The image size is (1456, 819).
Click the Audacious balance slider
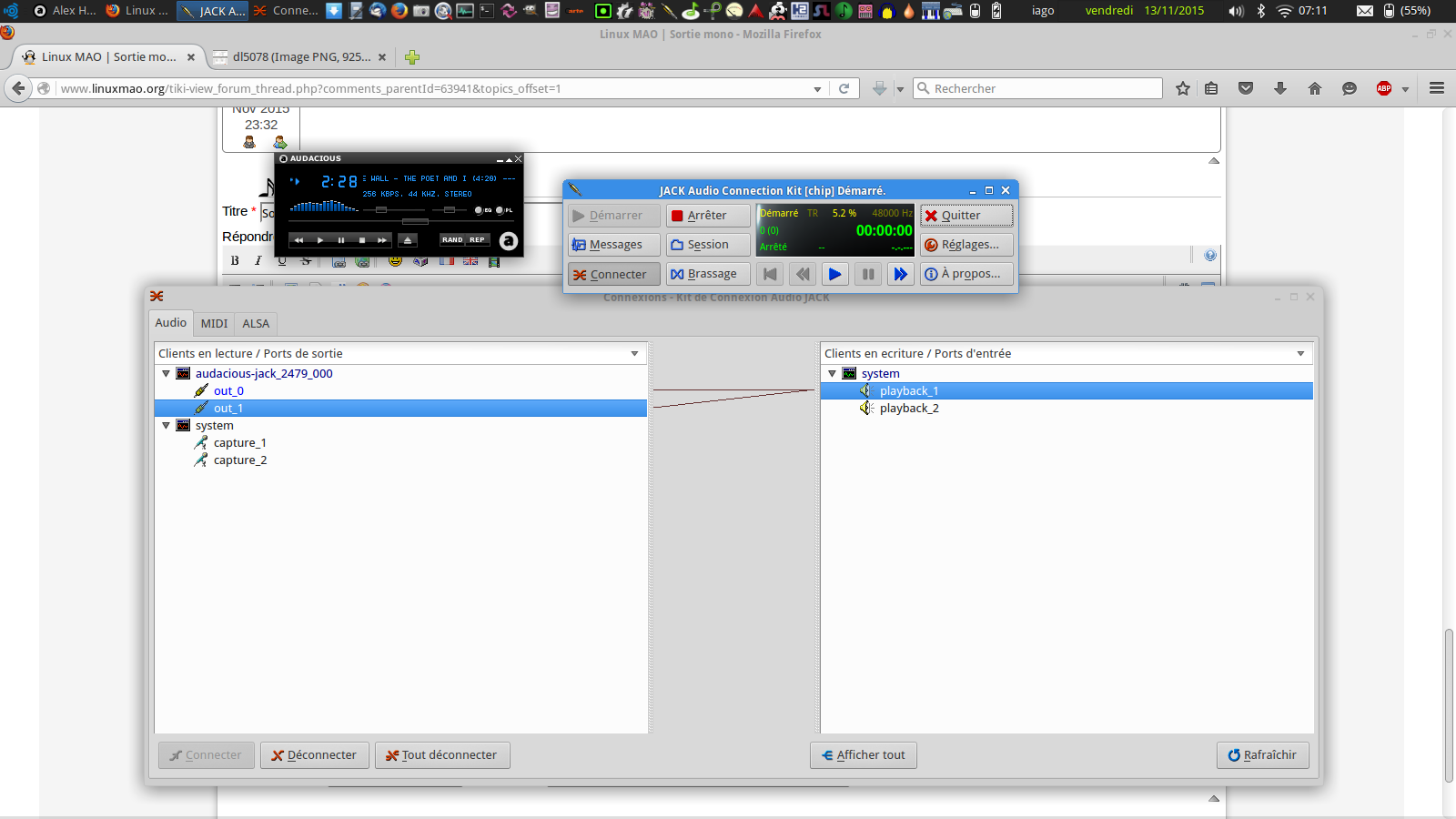click(450, 210)
